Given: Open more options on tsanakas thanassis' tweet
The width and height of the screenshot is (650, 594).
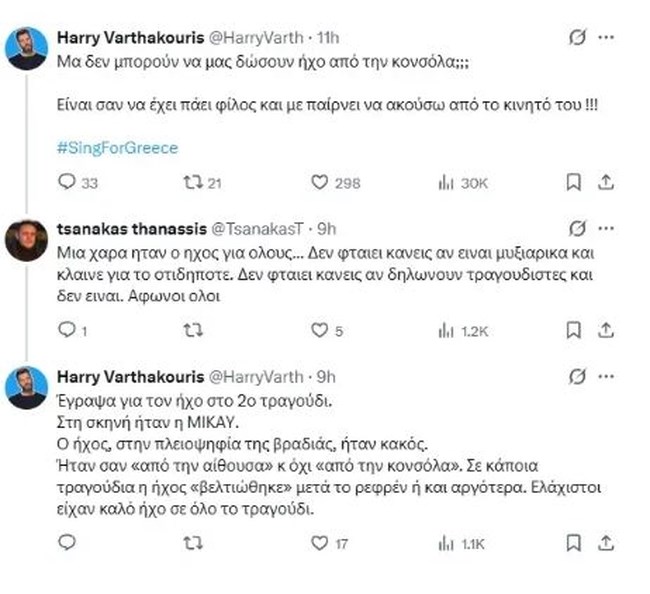Looking at the screenshot, I should 606,228.
